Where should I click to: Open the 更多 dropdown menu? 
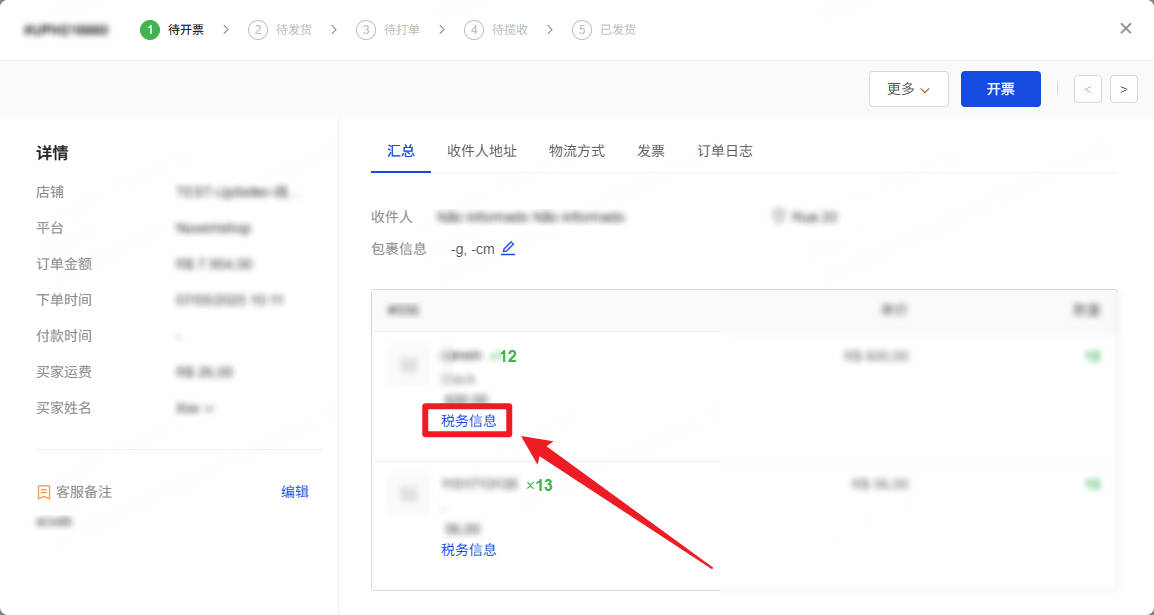pos(908,89)
